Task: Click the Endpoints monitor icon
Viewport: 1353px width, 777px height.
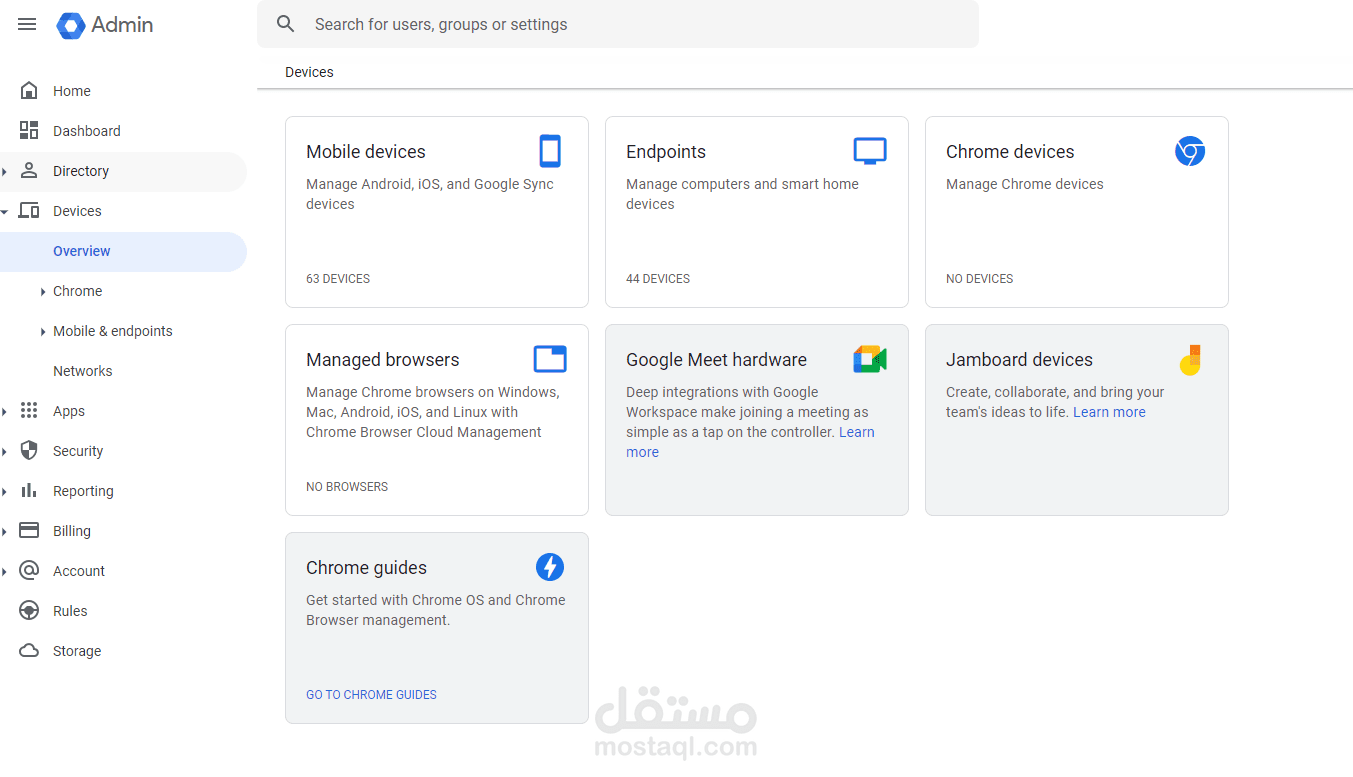Action: [870, 151]
